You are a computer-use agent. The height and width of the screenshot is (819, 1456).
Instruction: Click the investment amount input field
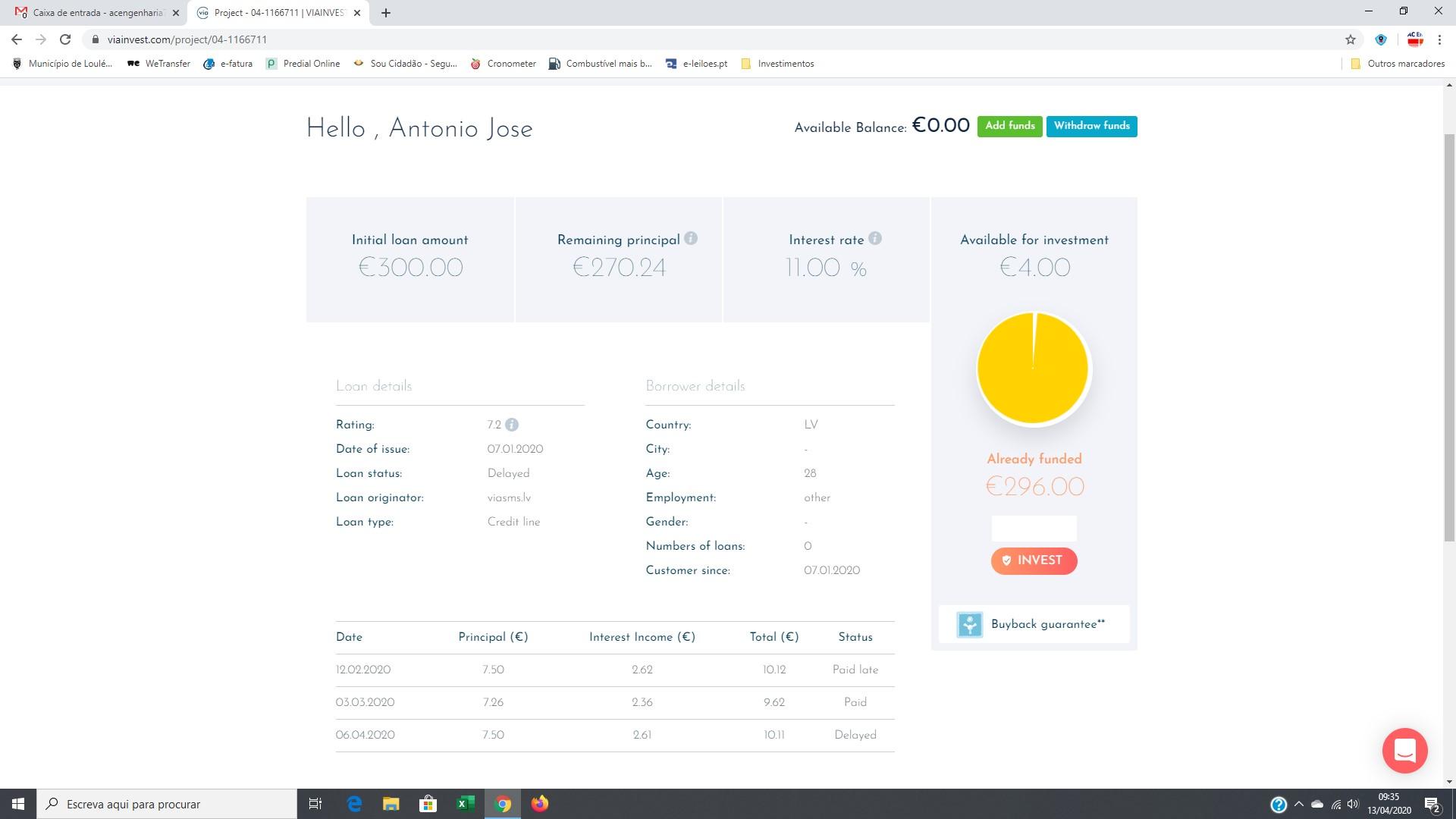tap(1034, 528)
